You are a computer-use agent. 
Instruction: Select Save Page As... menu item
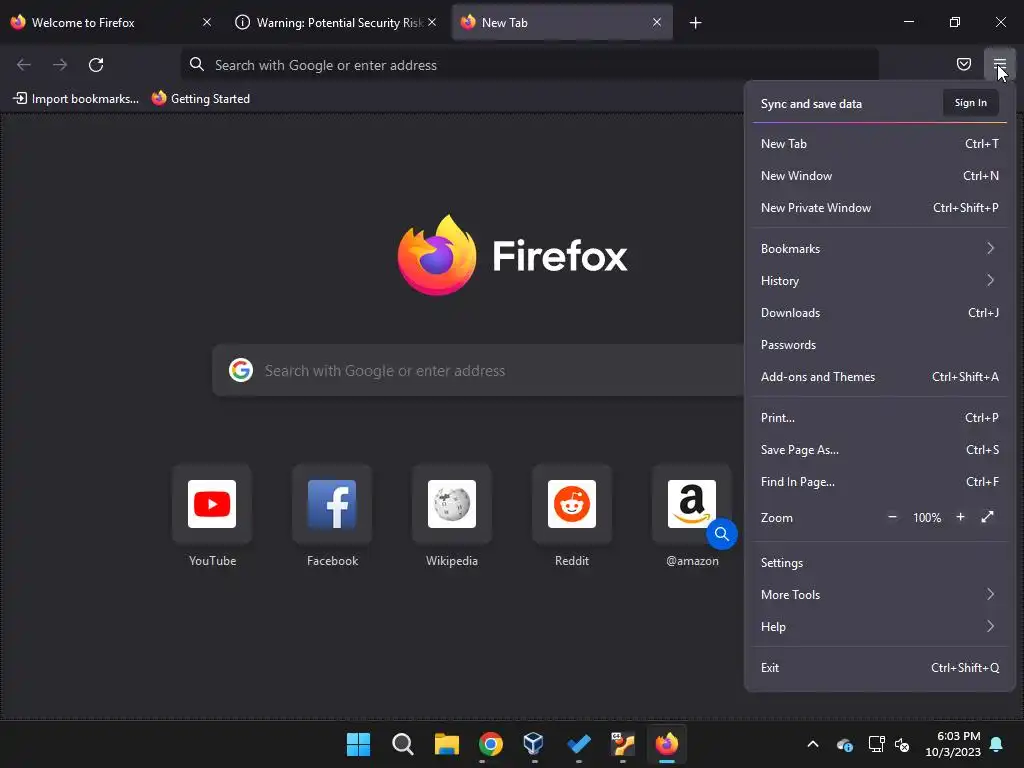tap(879, 450)
